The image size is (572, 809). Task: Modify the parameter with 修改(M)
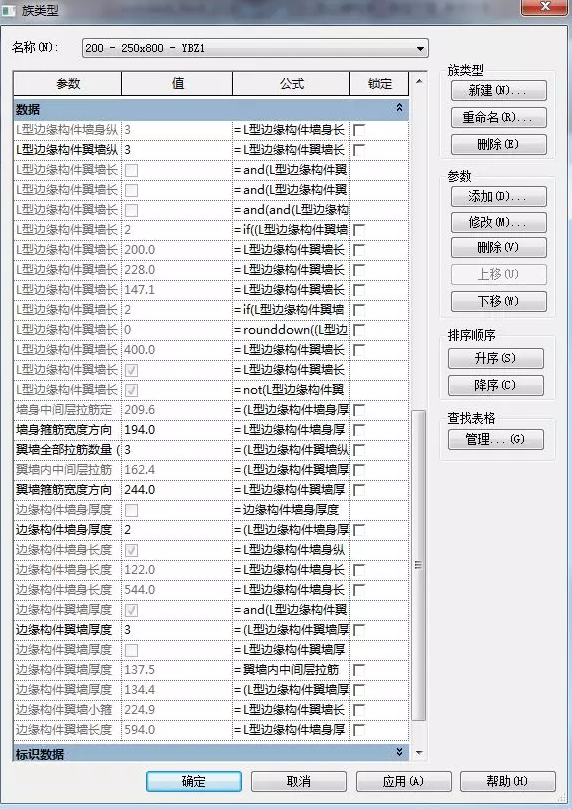point(498,222)
